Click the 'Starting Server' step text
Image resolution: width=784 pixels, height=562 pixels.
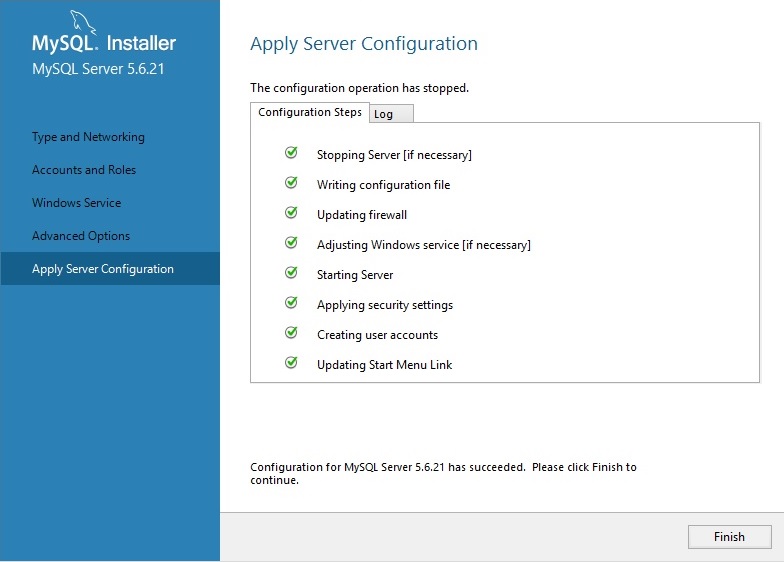click(355, 275)
